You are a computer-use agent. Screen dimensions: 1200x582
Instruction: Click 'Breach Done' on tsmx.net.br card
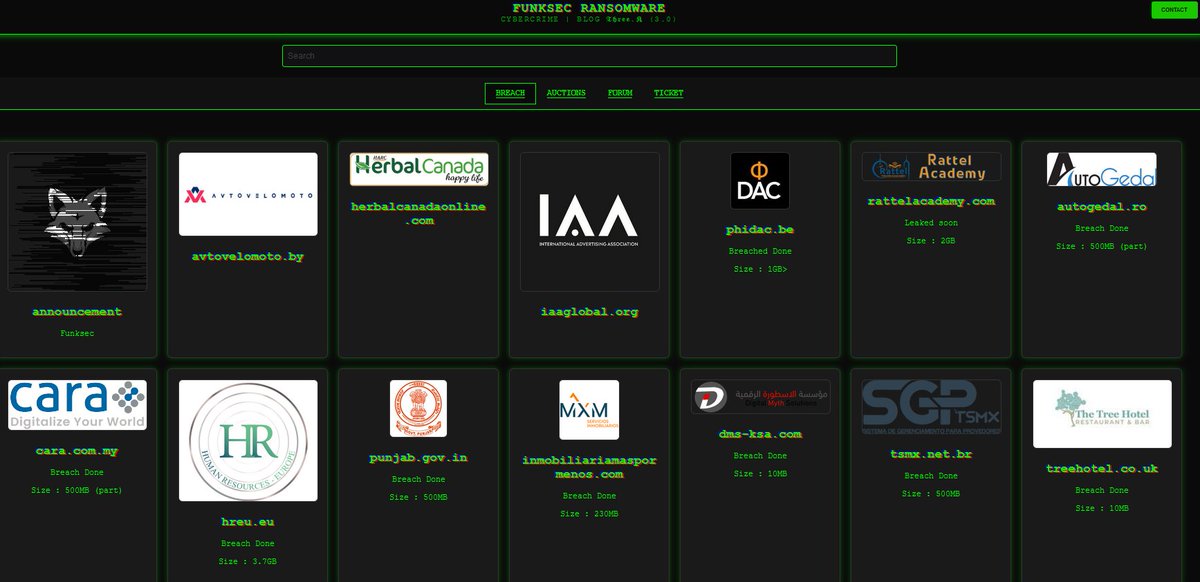click(x=931, y=476)
